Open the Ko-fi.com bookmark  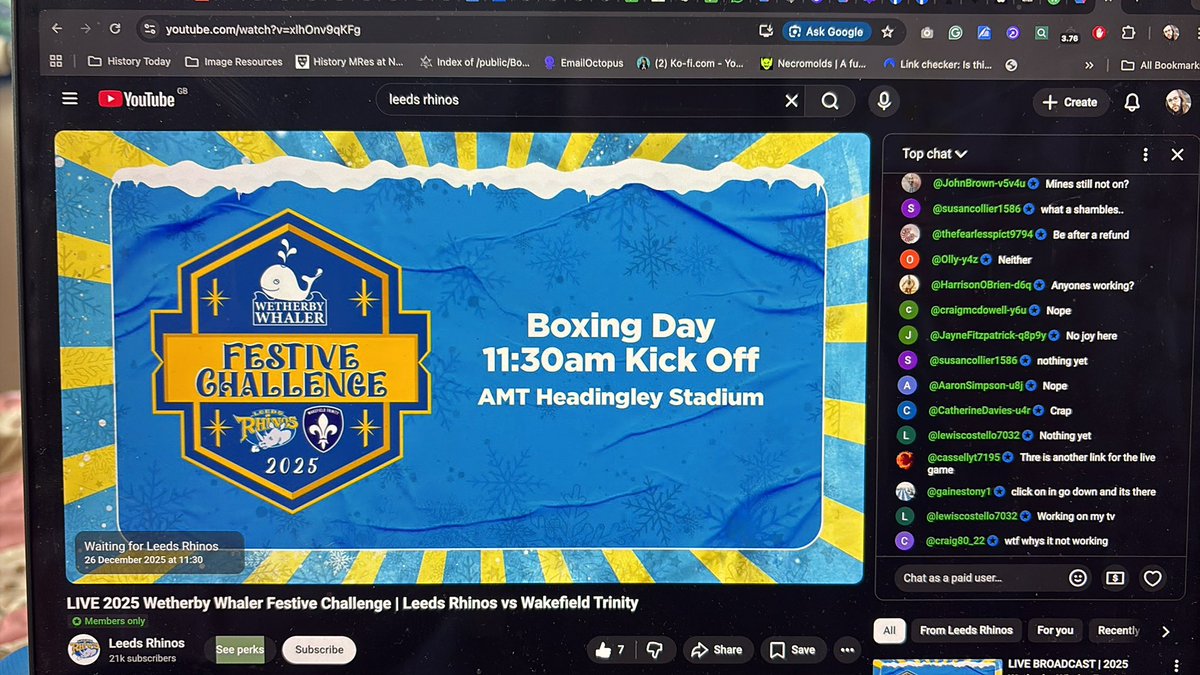coord(689,63)
